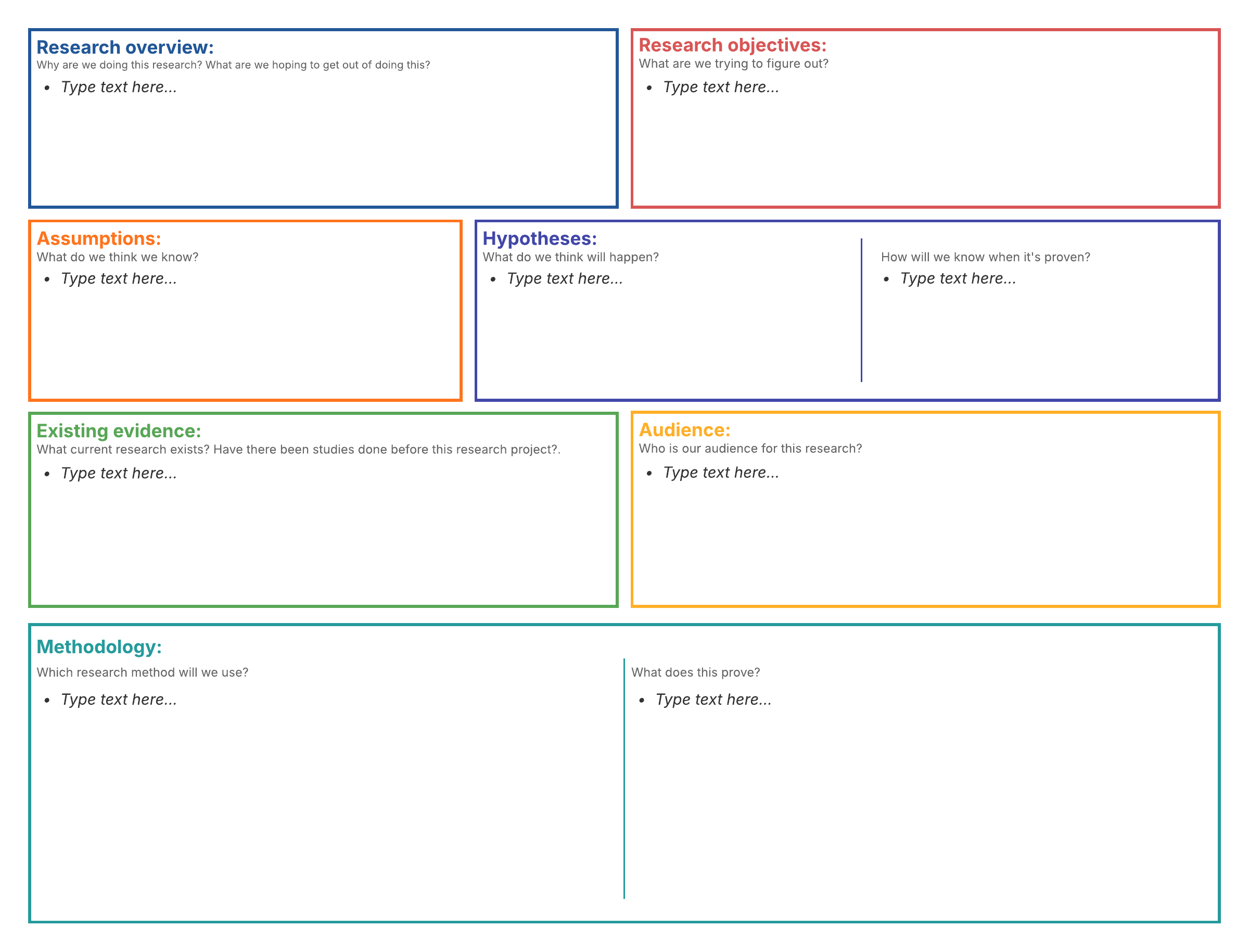1249x952 pixels.
Task: Click 'What are we trying to figure out?' subtitle
Action: [x=733, y=64]
